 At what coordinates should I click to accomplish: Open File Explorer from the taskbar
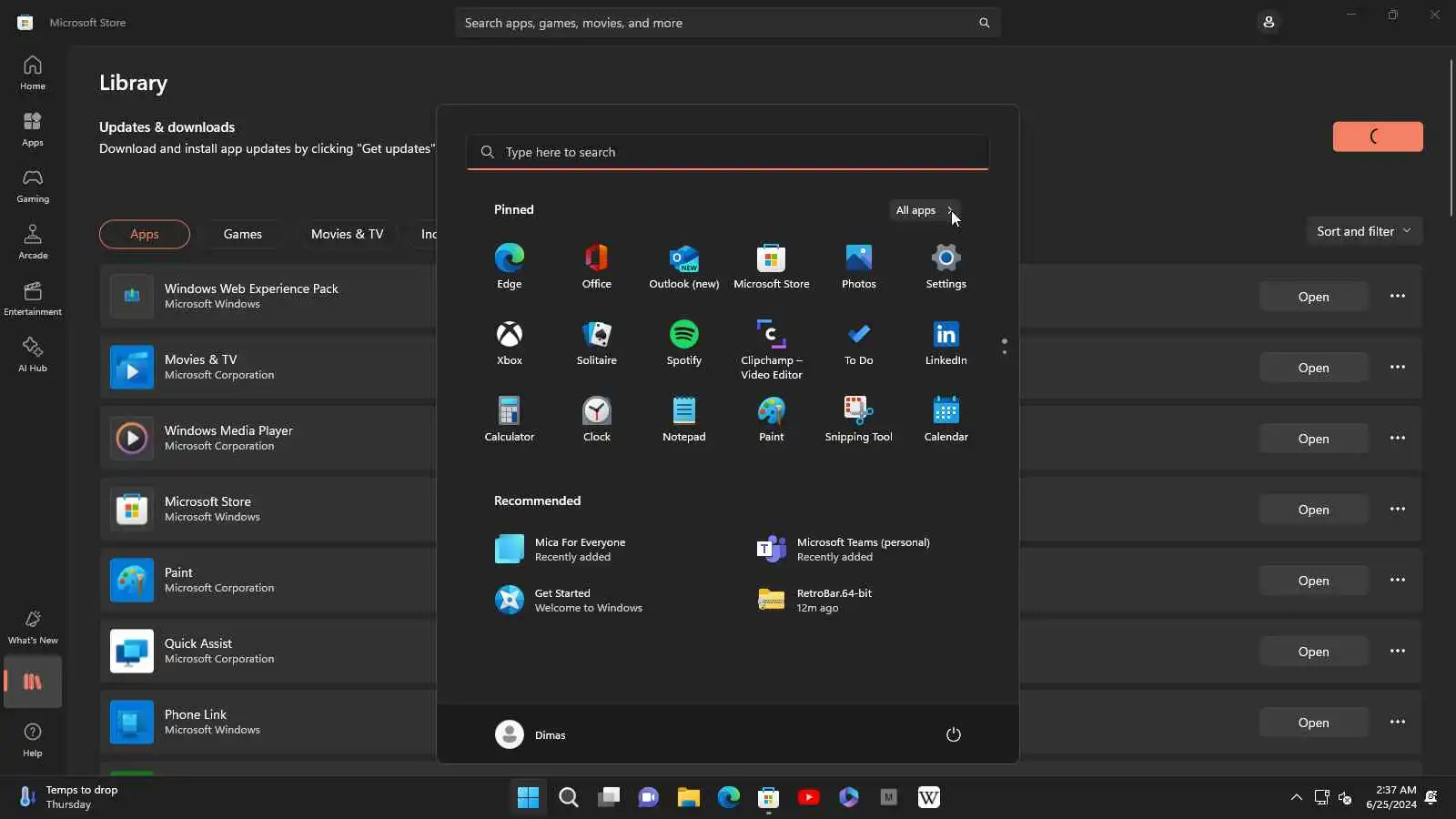pos(688,797)
